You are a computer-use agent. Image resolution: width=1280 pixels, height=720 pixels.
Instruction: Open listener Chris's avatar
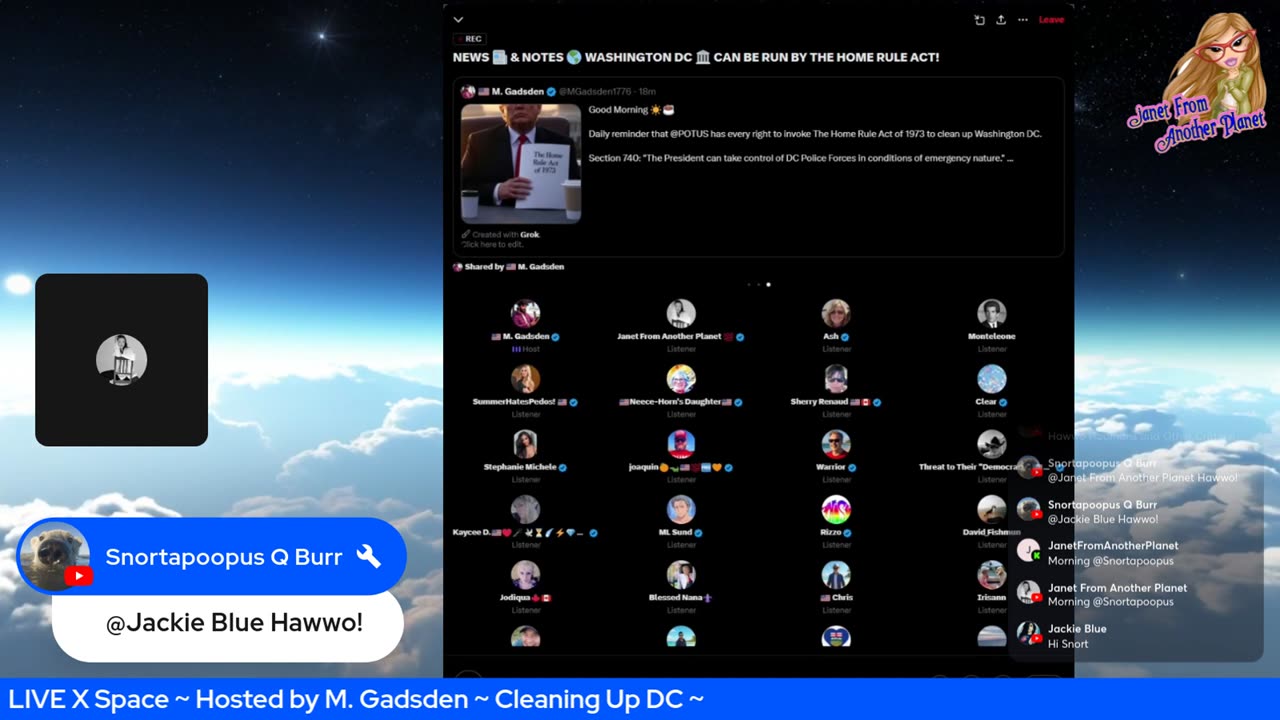coord(836,575)
